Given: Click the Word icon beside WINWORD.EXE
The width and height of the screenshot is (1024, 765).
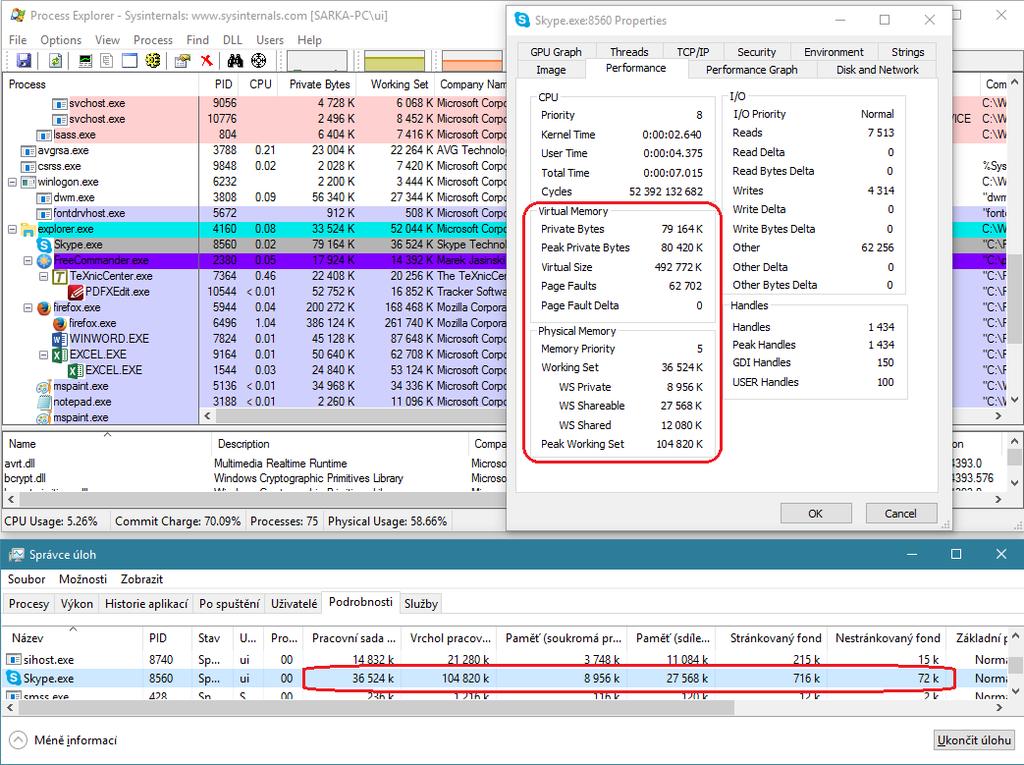Looking at the screenshot, I should pyautogui.click(x=60, y=338).
